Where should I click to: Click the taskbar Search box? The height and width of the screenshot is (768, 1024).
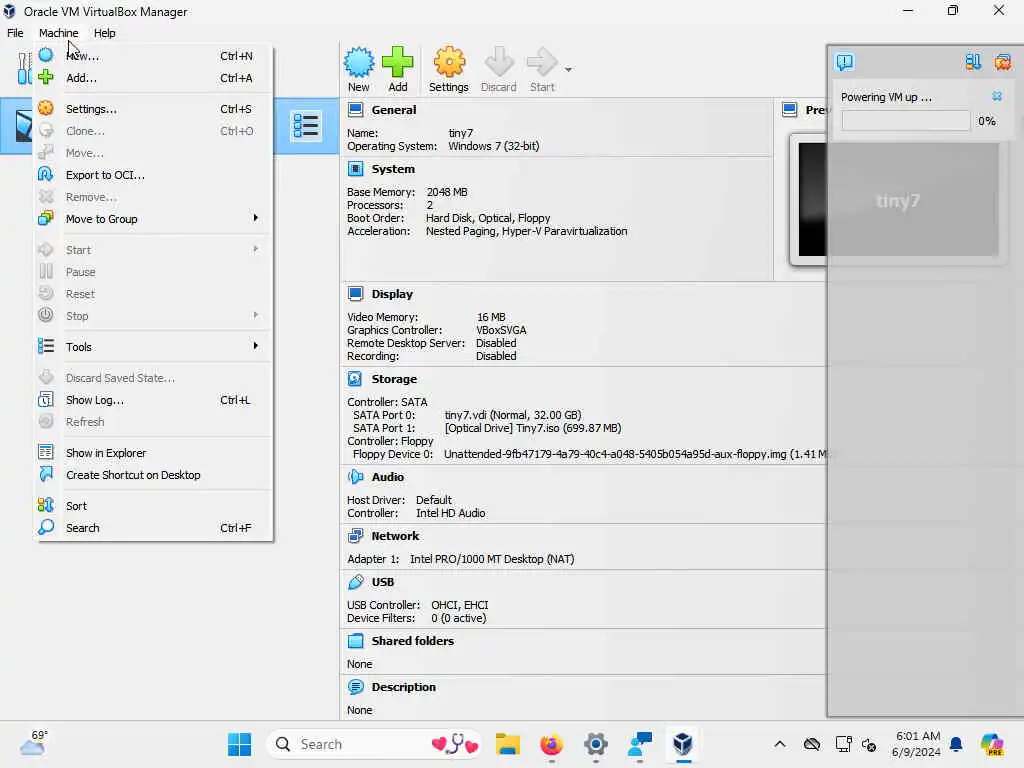click(374, 744)
